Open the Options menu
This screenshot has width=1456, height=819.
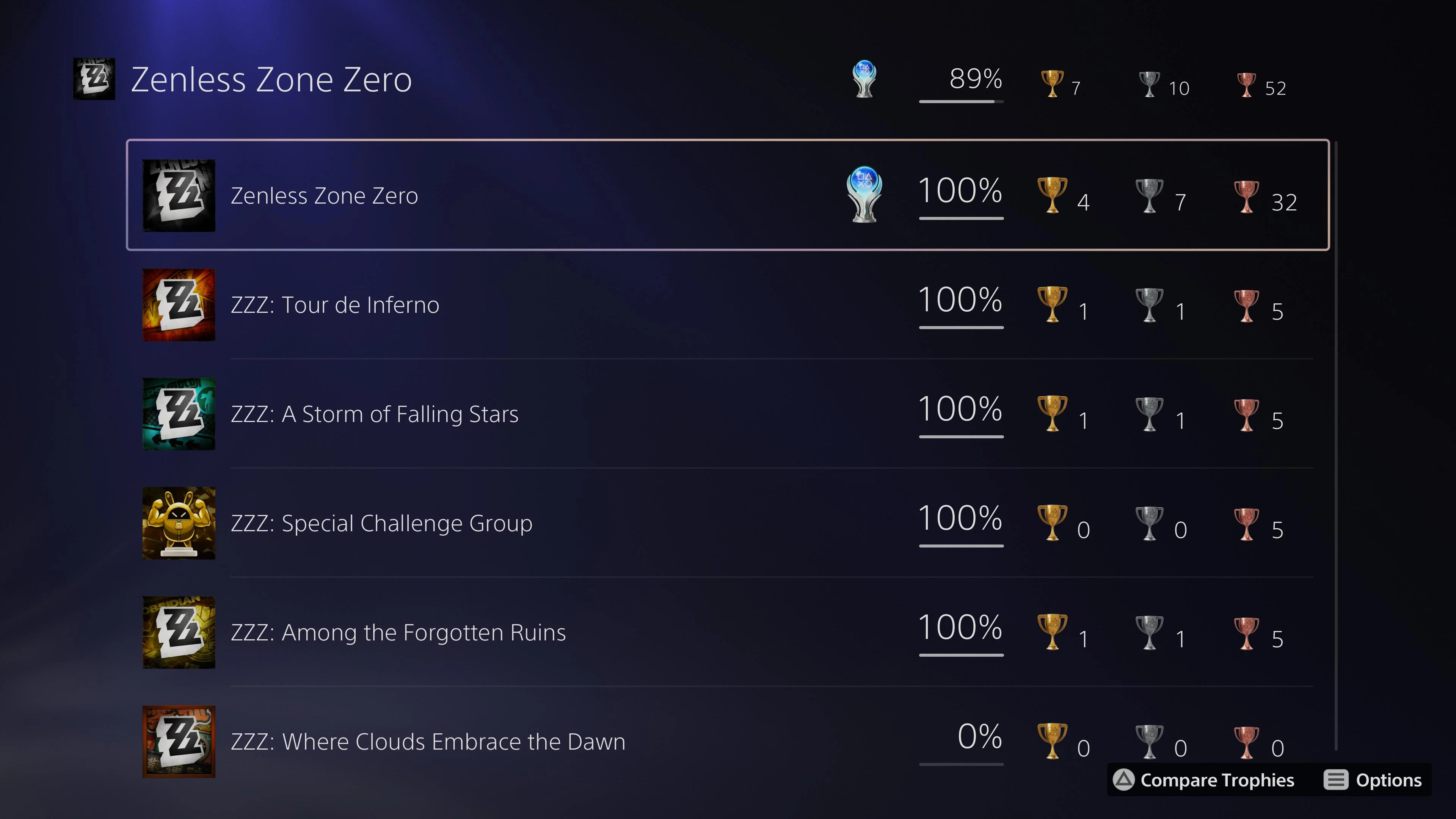pos(1389,780)
